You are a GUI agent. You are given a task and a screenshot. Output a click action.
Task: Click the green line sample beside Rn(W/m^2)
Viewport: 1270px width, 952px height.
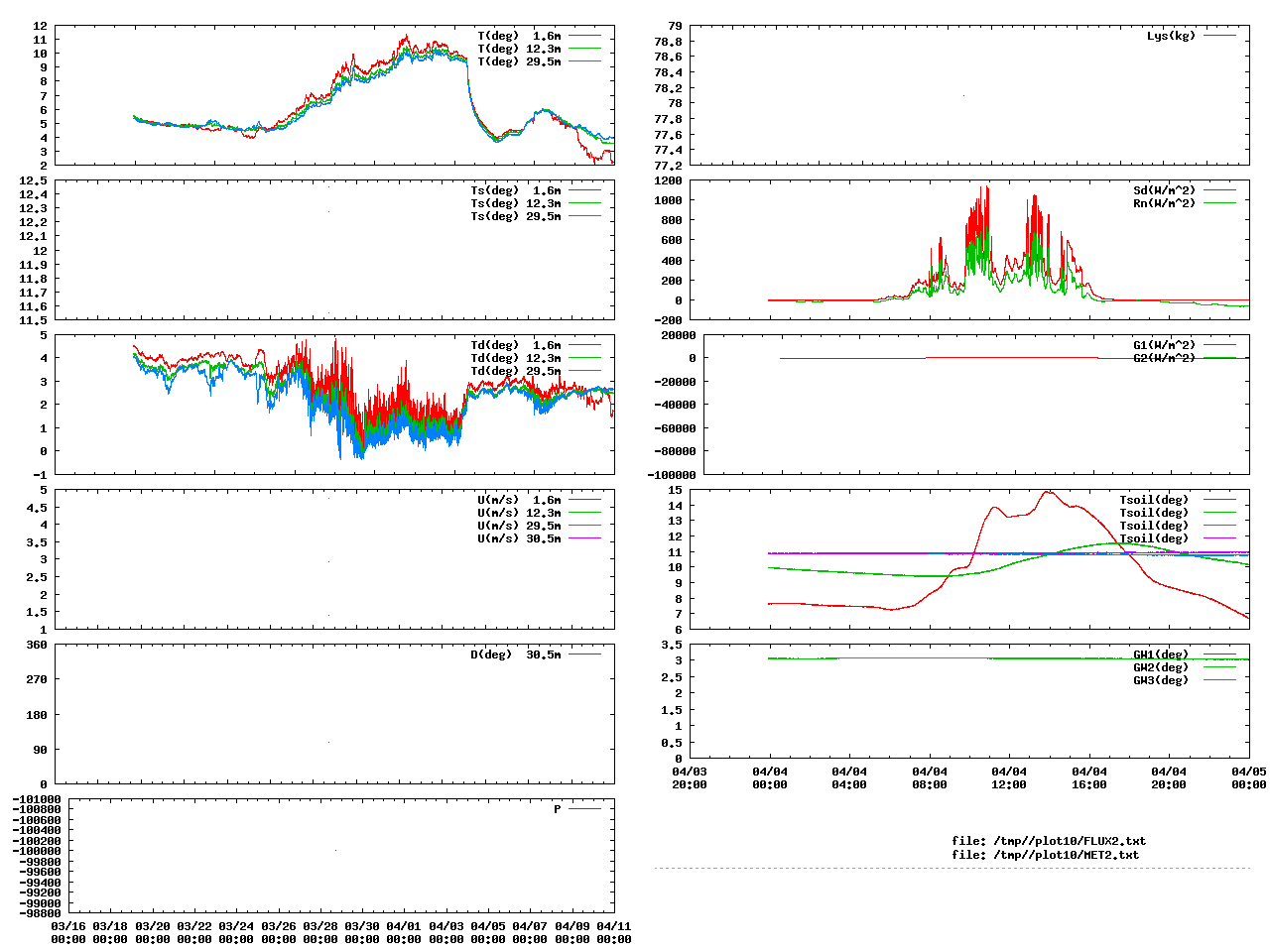tap(1219, 203)
